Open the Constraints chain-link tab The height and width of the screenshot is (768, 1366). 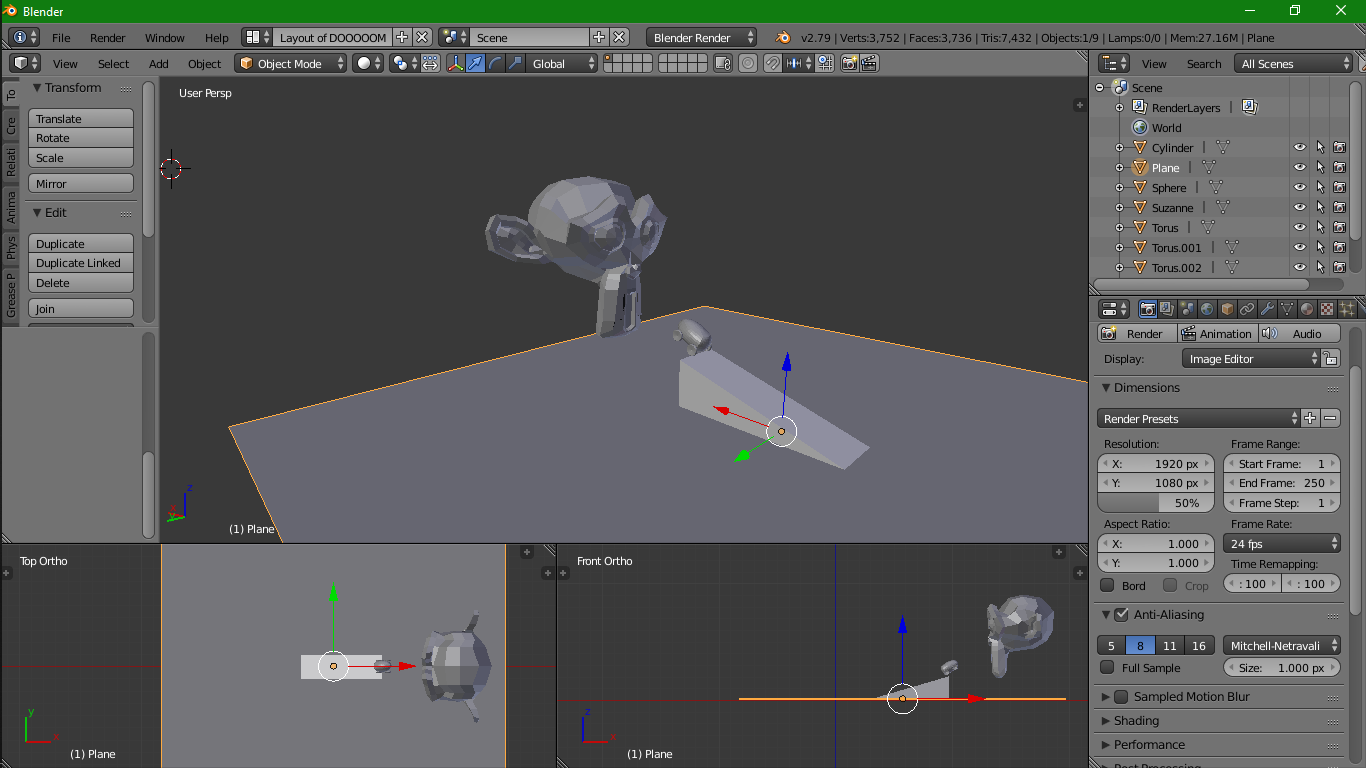coord(1247,309)
